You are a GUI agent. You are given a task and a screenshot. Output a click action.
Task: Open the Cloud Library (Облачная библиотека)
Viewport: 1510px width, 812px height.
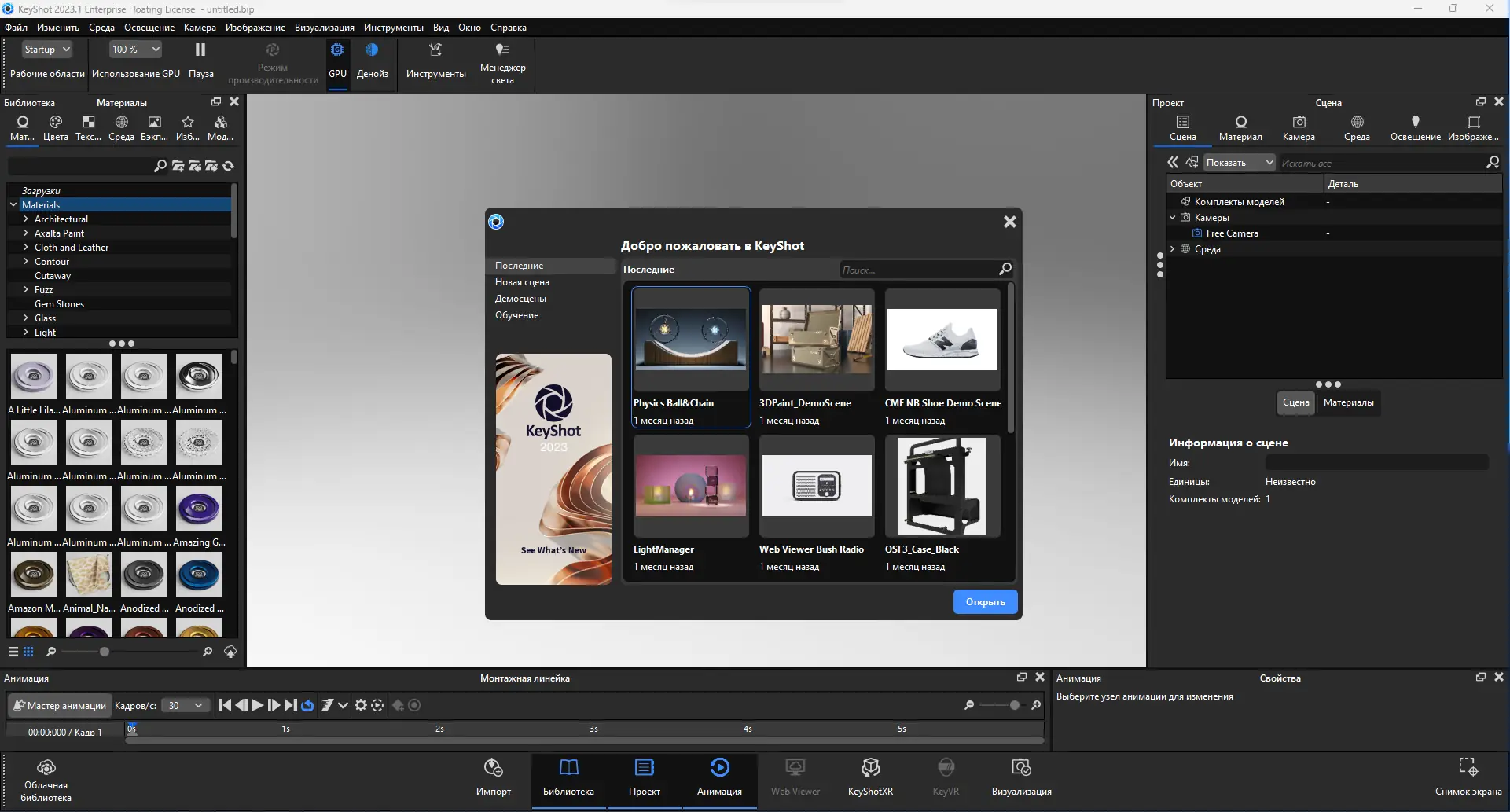pos(46,768)
